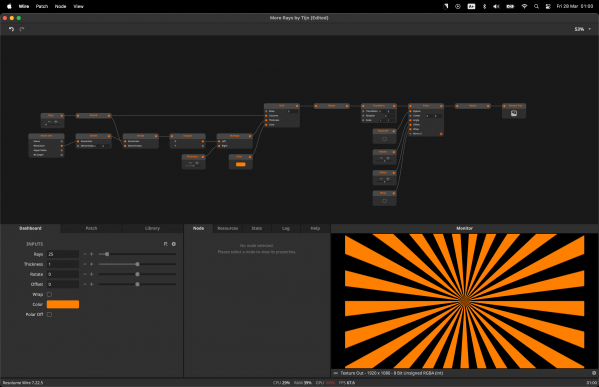Click the Rays slider handle in Dashboard
This screenshot has width=599, height=387.
pos(107,254)
